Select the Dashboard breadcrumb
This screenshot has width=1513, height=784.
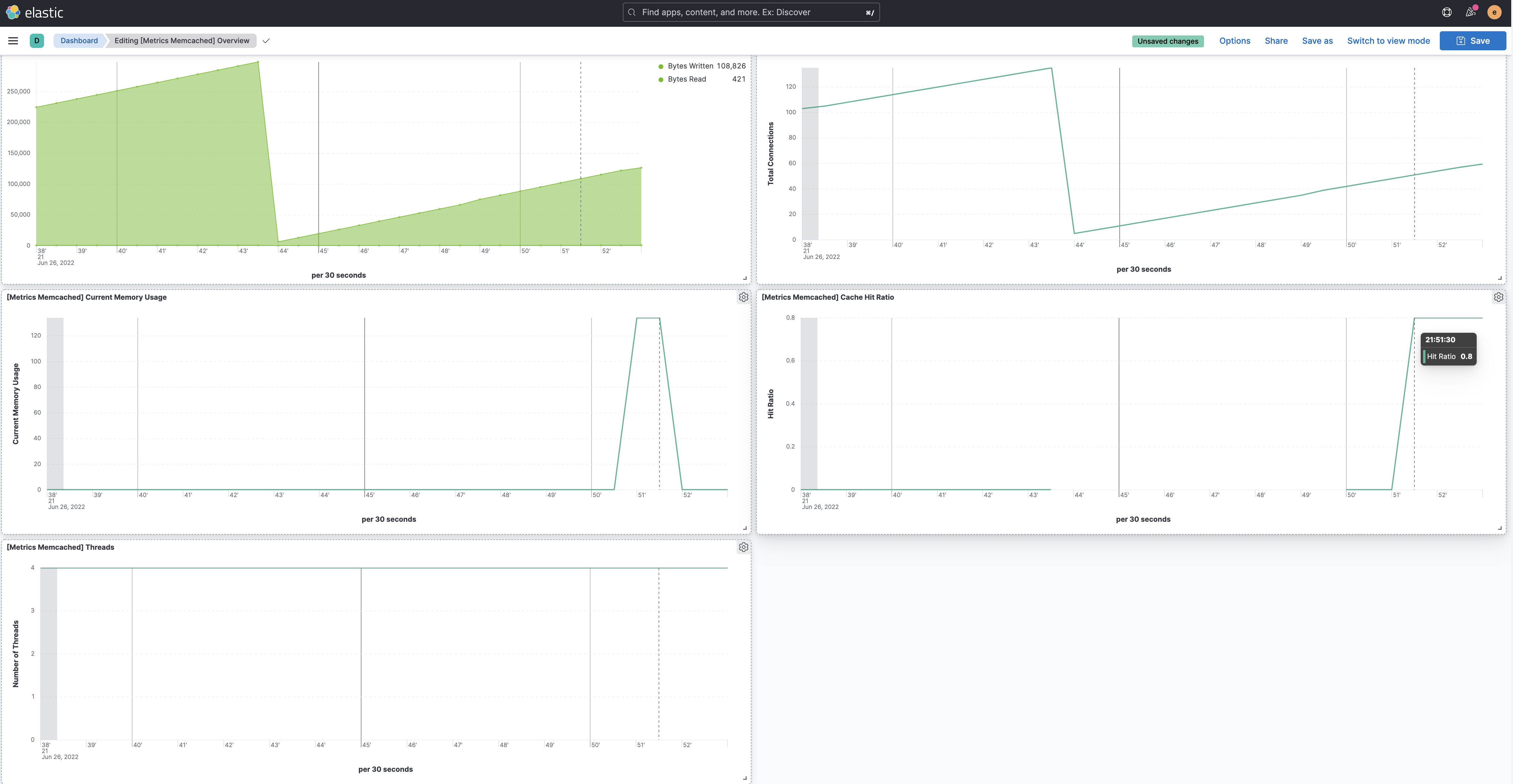[79, 40]
